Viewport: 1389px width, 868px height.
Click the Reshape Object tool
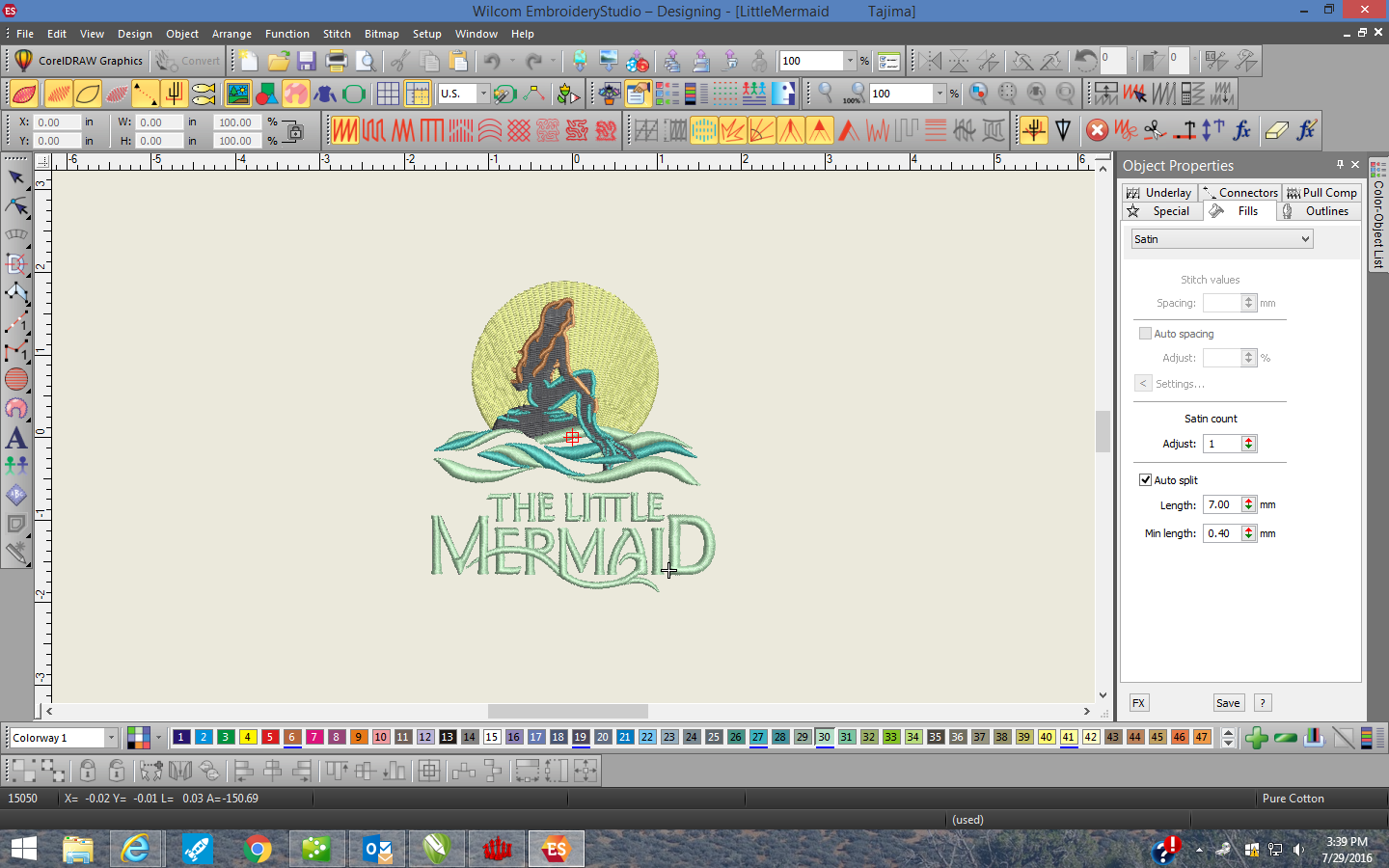pyautogui.click(x=16, y=206)
